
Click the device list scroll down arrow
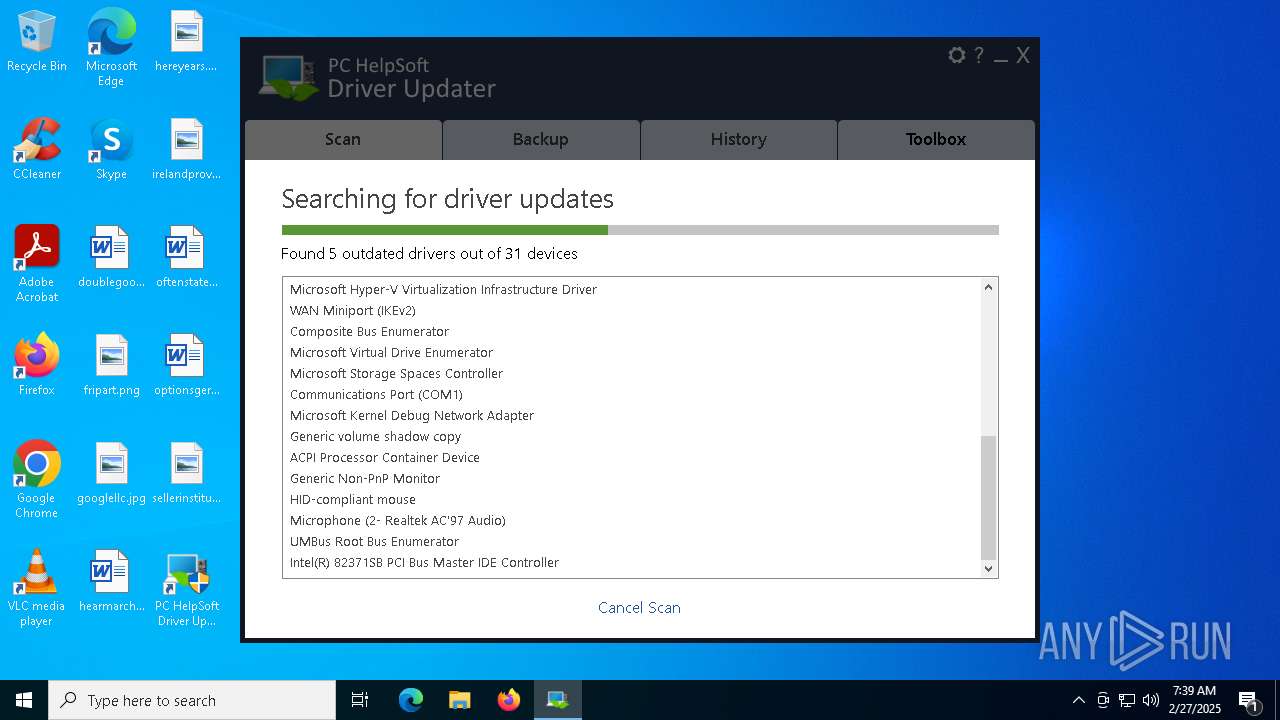(989, 569)
